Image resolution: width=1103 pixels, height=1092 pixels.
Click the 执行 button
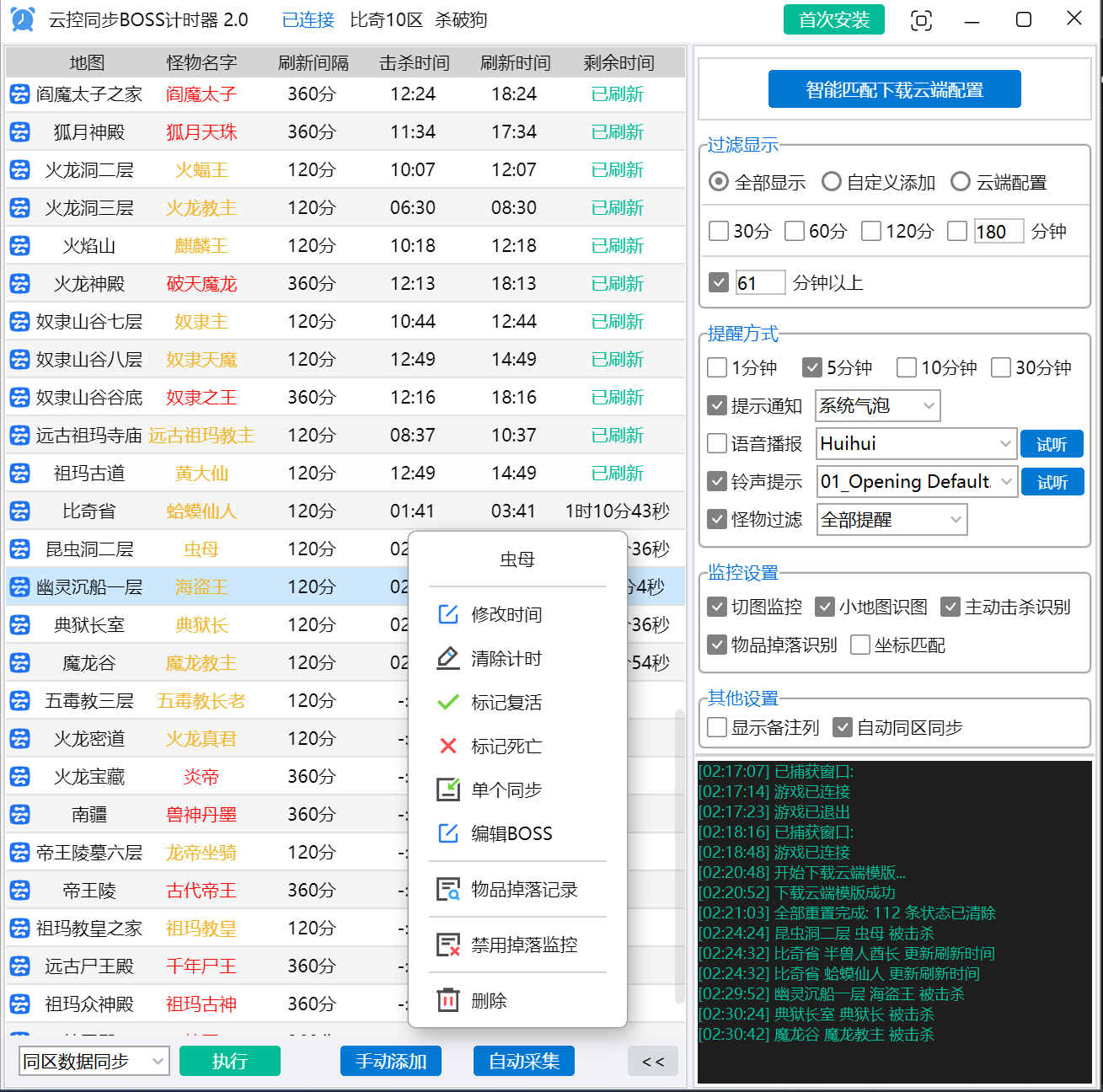click(x=230, y=1061)
